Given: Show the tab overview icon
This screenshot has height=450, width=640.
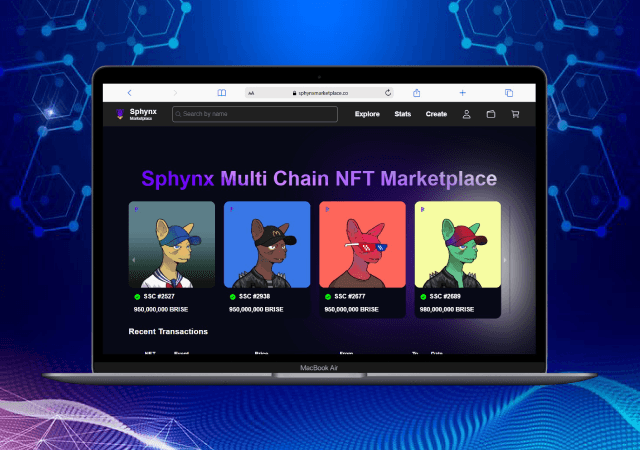Looking at the screenshot, I should [x=509, y=93].
